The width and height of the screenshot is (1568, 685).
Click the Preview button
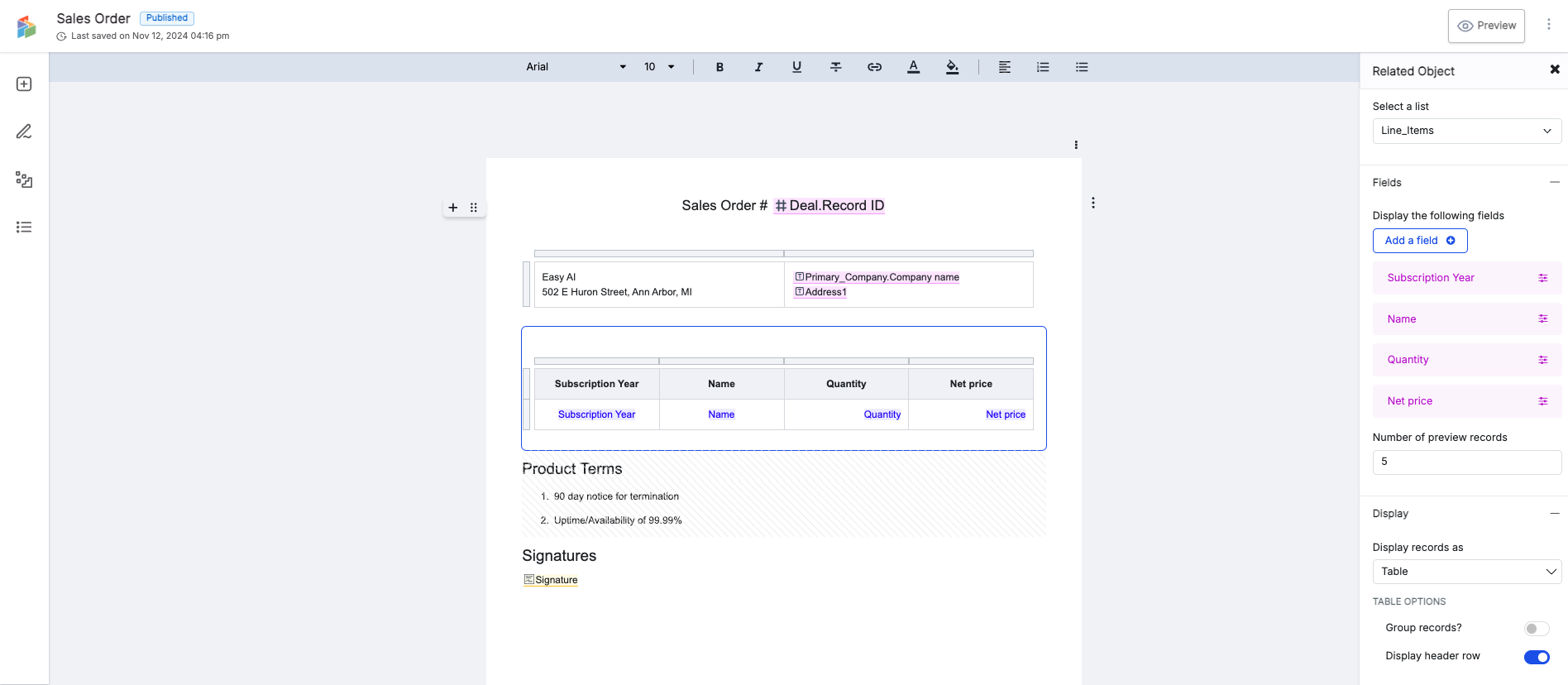tap(1486, 26)
